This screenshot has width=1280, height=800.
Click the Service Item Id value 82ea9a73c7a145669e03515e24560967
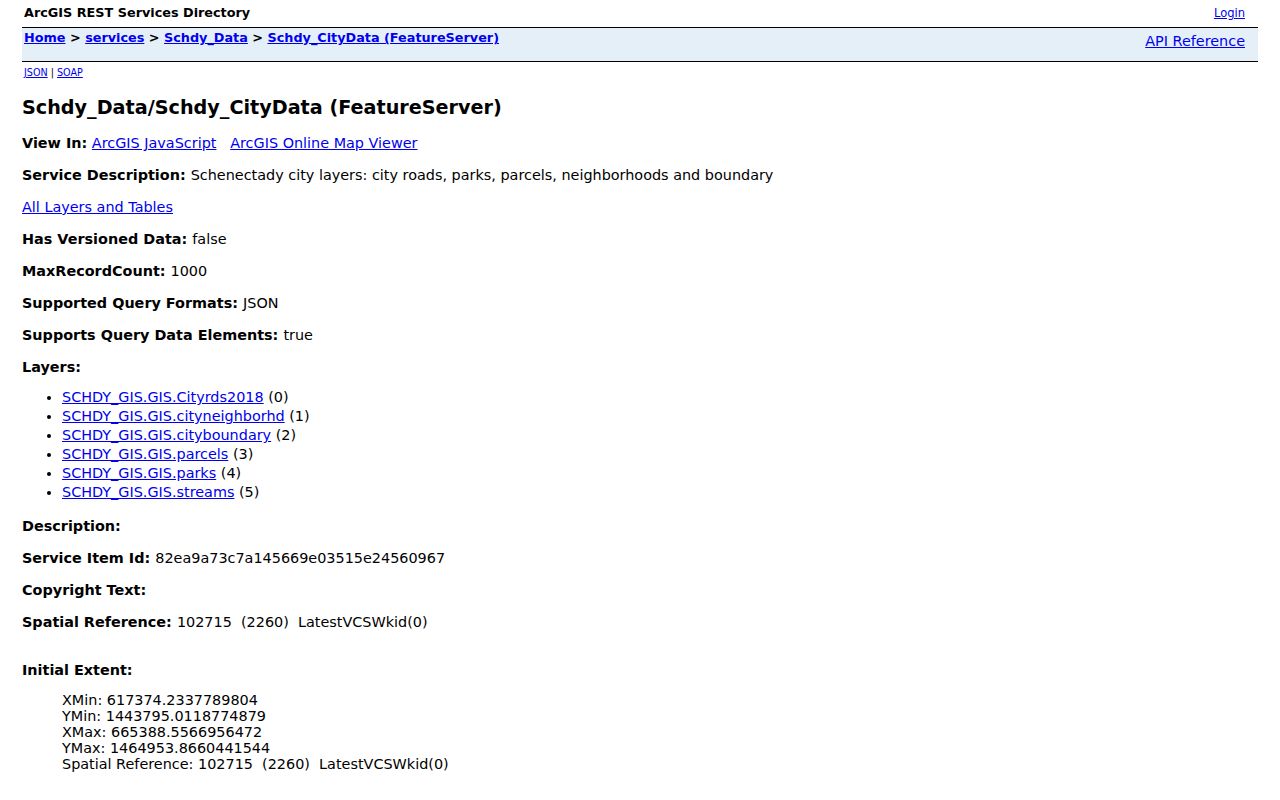click(x=300, y=558)
